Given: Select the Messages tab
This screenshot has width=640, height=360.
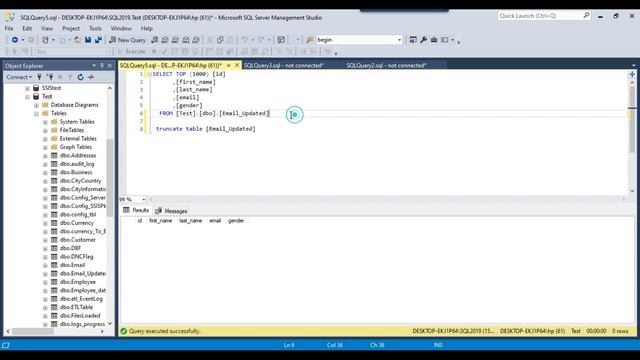Looking at the screenshot, I should pos(171,211).
